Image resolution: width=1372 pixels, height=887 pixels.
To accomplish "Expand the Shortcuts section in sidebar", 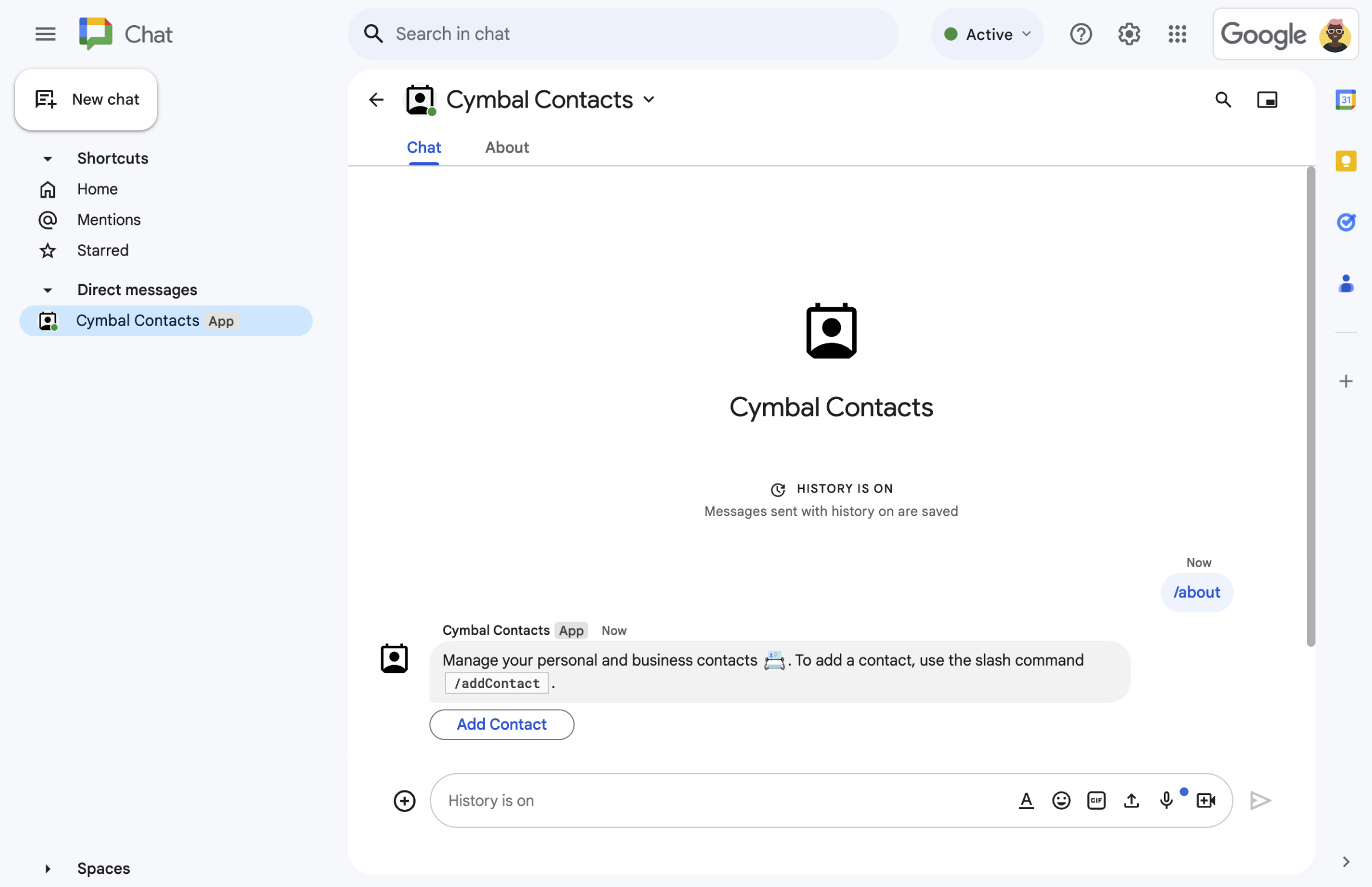I will (48, 157).
